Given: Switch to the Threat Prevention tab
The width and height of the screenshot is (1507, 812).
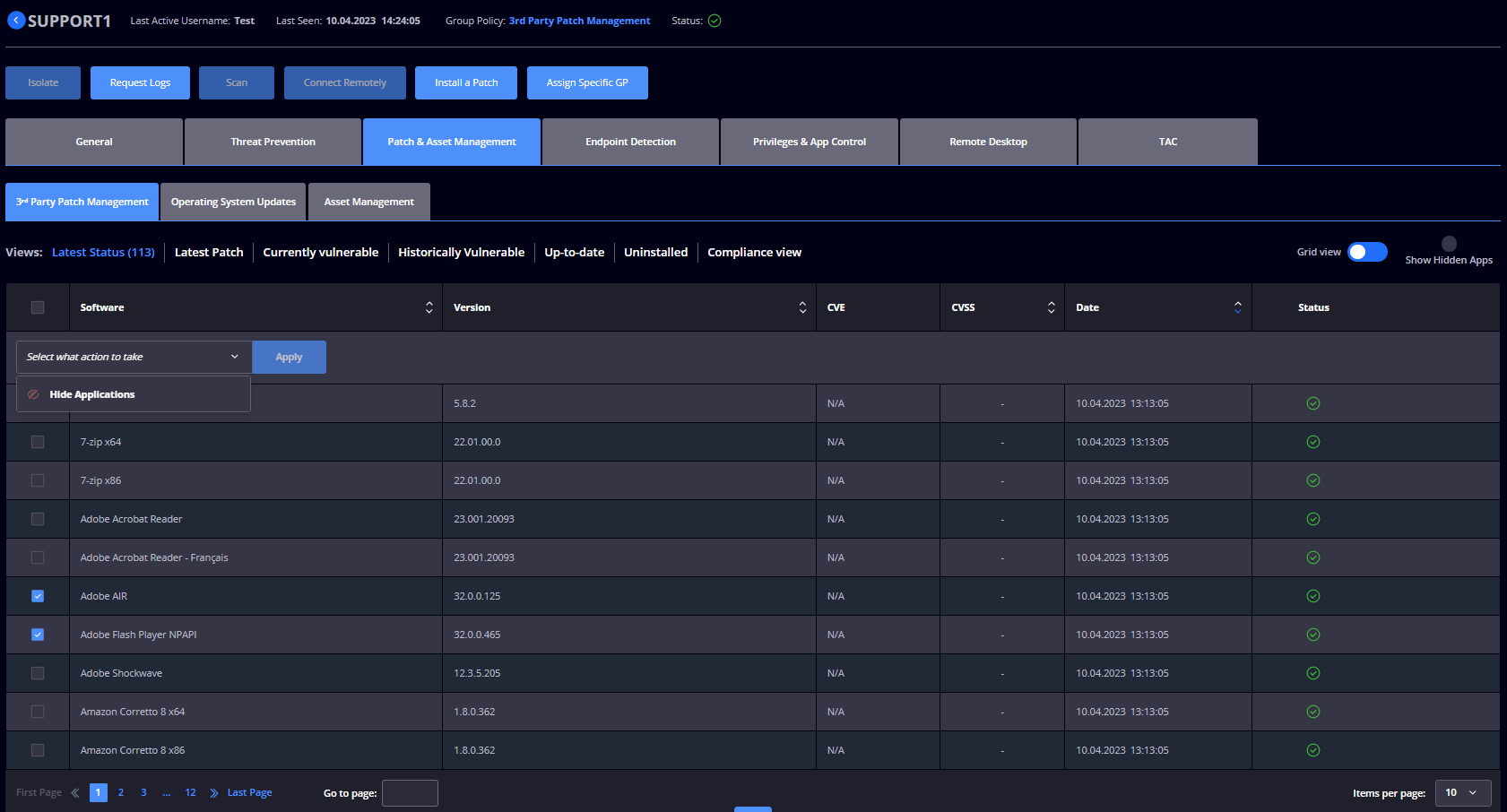Looking at the screenshot, I should click(273, 142).
